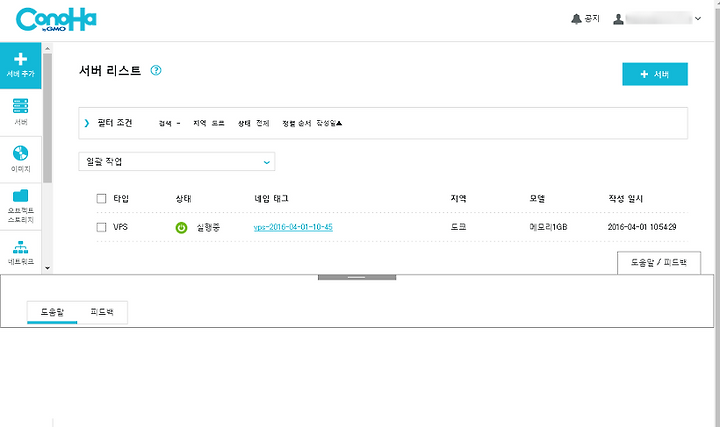Image resolution: width=720 pixels, height=427 pixels.
Task: Expand the 필터 조건 panel
Action: (x=87, y=123)
